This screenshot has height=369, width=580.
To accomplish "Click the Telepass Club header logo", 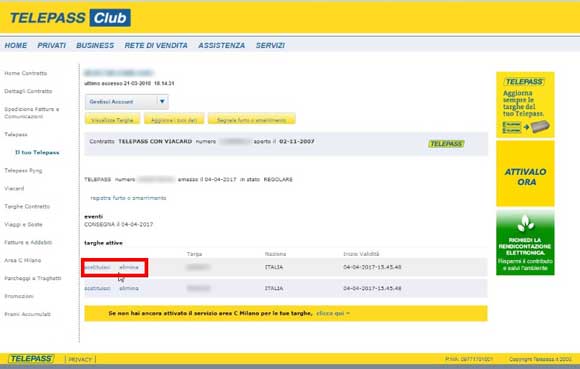I will (x=70, y=18).
